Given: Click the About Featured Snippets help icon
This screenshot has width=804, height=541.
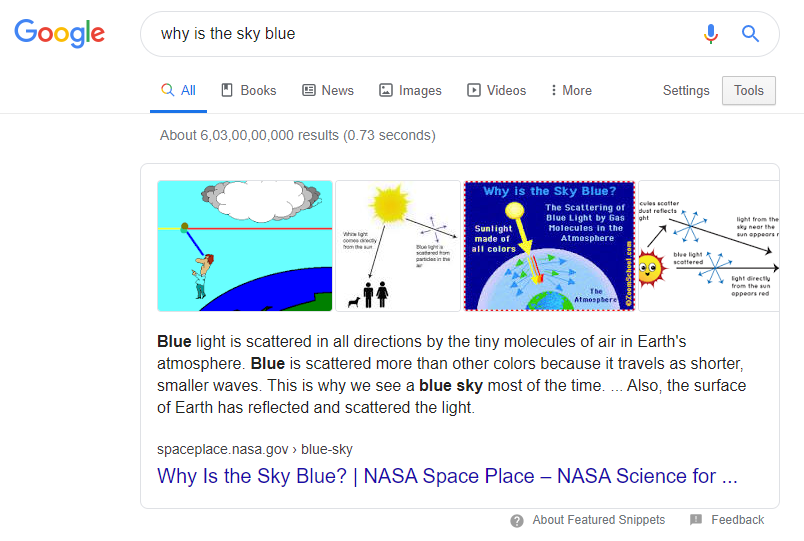Looking at the screenshot, I should (517, 520).
